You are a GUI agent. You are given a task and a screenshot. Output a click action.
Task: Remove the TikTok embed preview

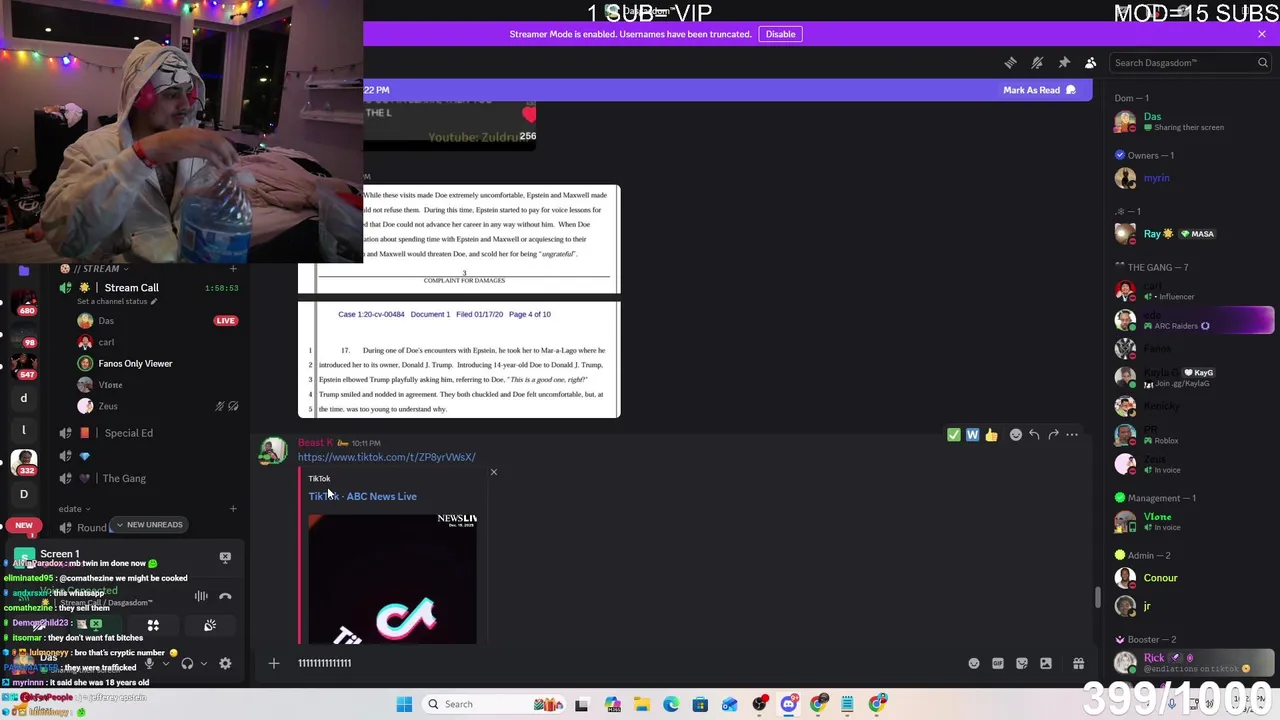(493, 472)
